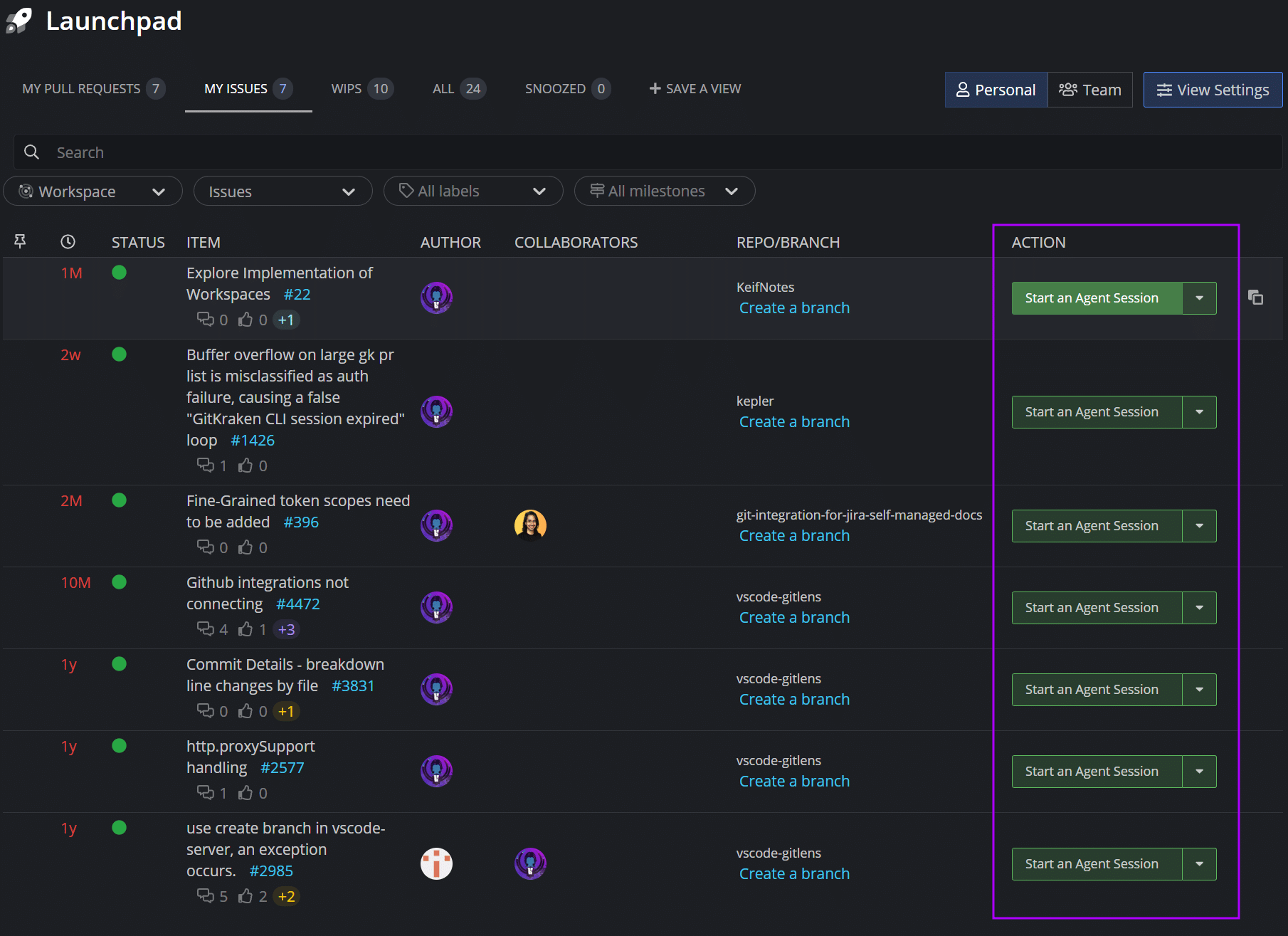Image resolution: width=1288 pixels, height=936 pixels.
Task: Click the +1 reactions badge on #22
Action: coord(287,320)
